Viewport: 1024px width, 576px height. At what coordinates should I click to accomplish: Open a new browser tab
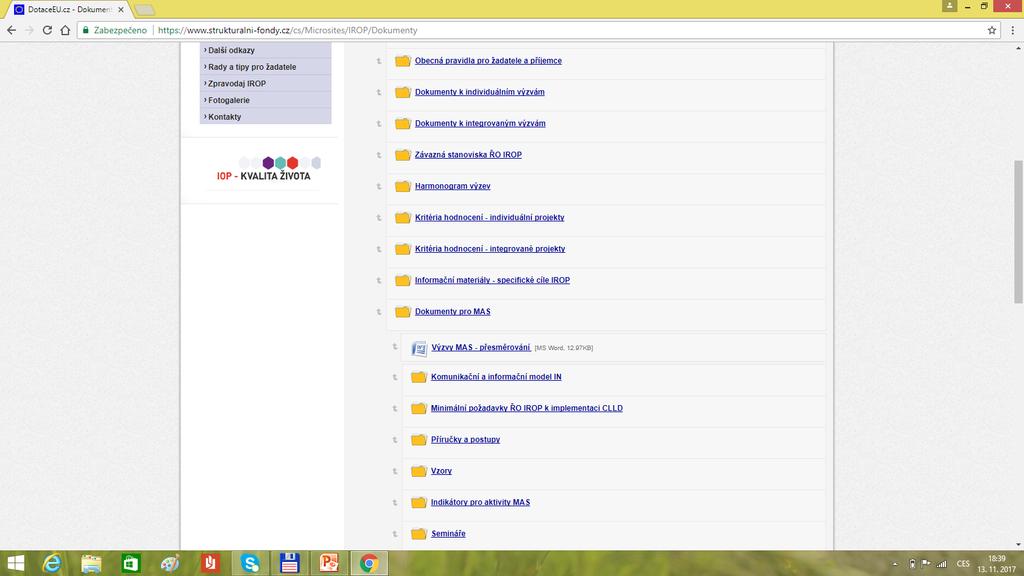144,10
